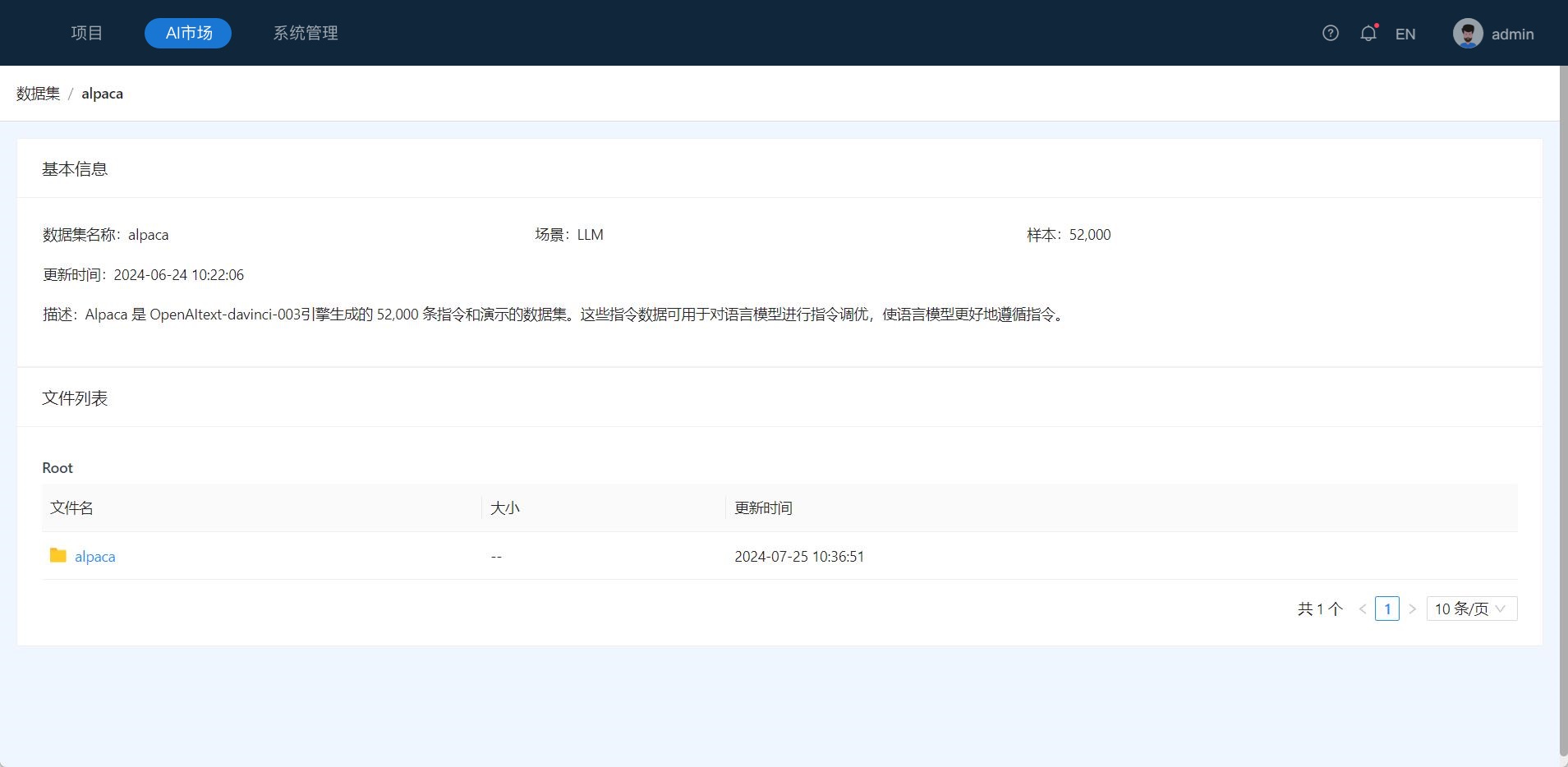1568x767 pixels.
Task: Open the alpaca folder link in file list
Action: click(94, 557)
